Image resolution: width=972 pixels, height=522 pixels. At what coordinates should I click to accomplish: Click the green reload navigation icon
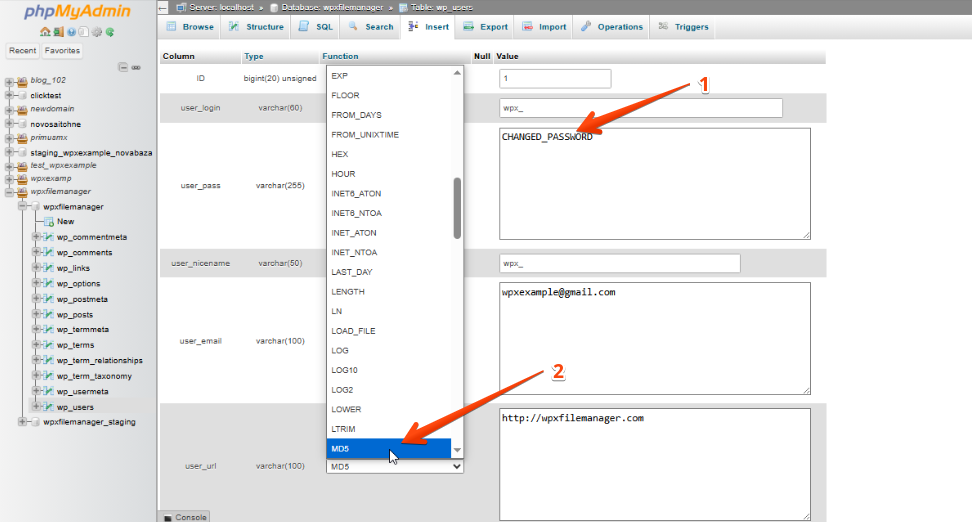[x=109, y=32]
